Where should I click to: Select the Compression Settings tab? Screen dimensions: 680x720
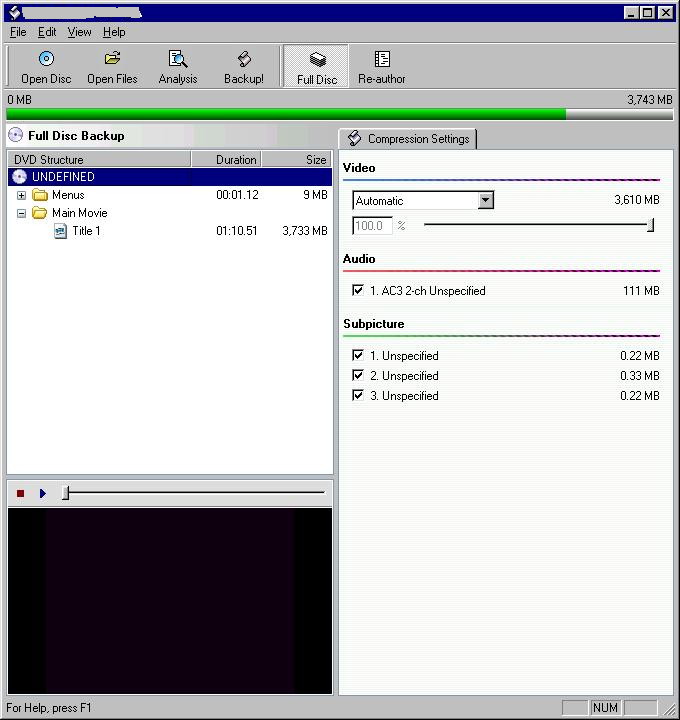[408, 139]
